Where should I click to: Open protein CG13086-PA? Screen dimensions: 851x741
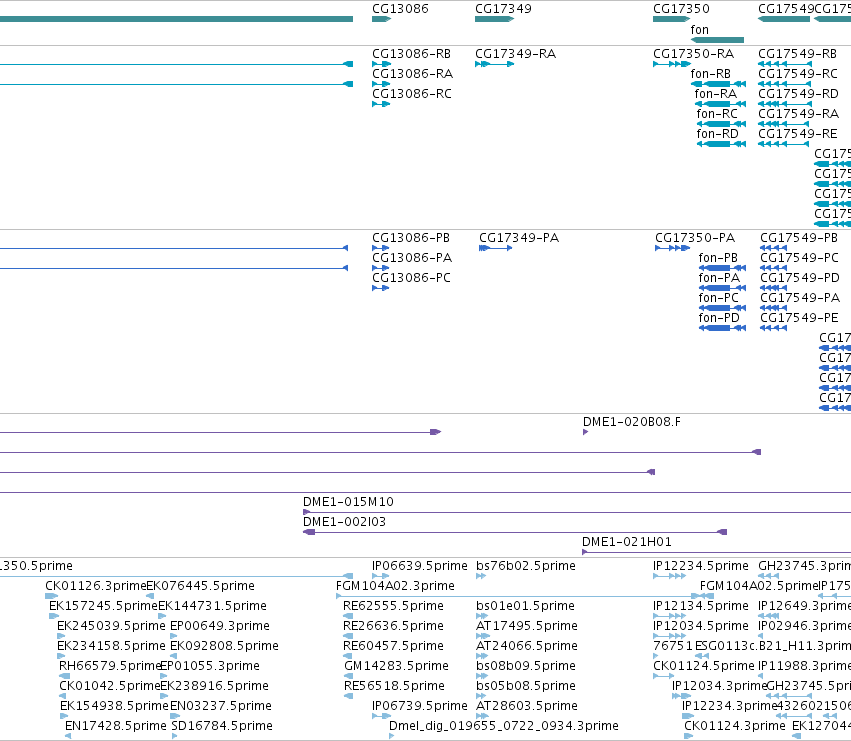412,258
